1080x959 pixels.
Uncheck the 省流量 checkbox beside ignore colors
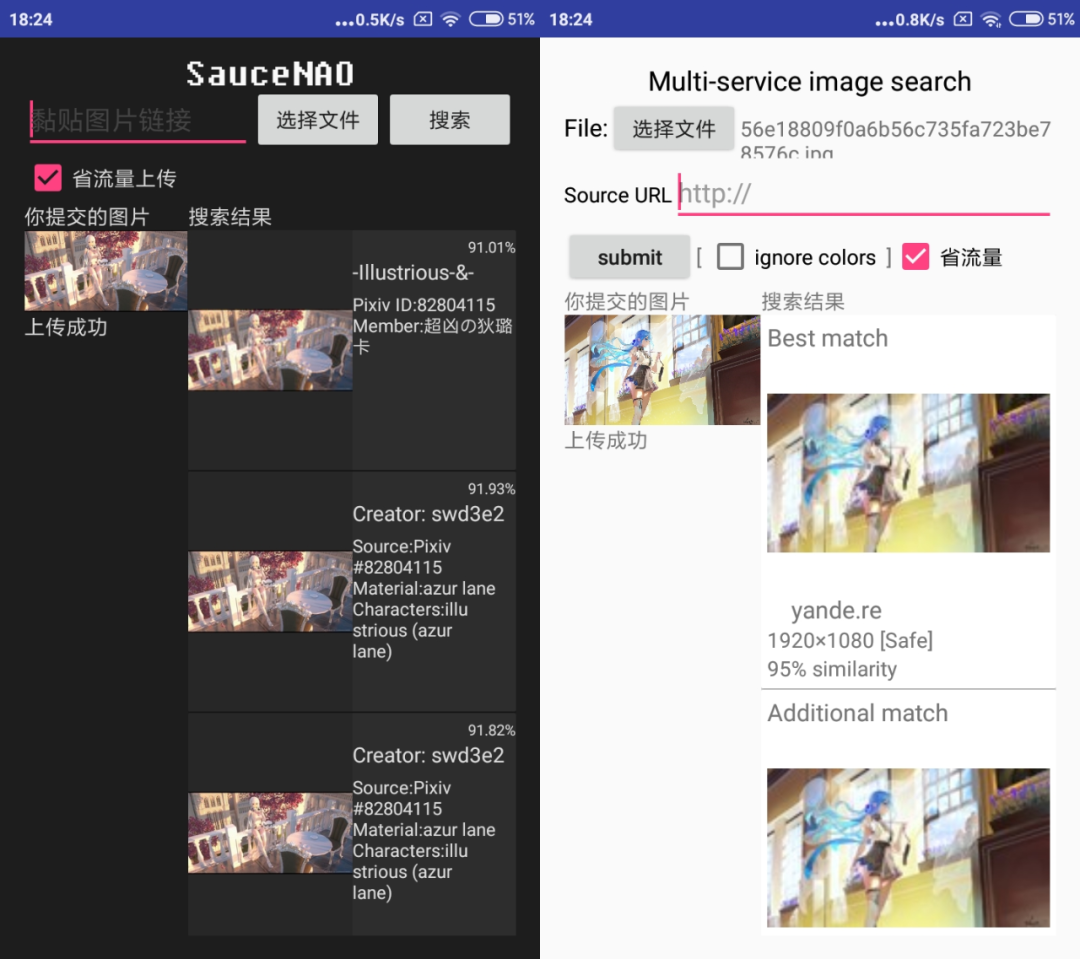point(915,257)
